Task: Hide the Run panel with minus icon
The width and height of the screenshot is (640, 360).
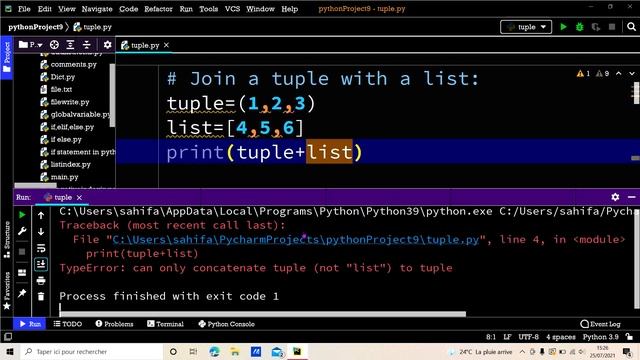Action: [x=631, y=197]
